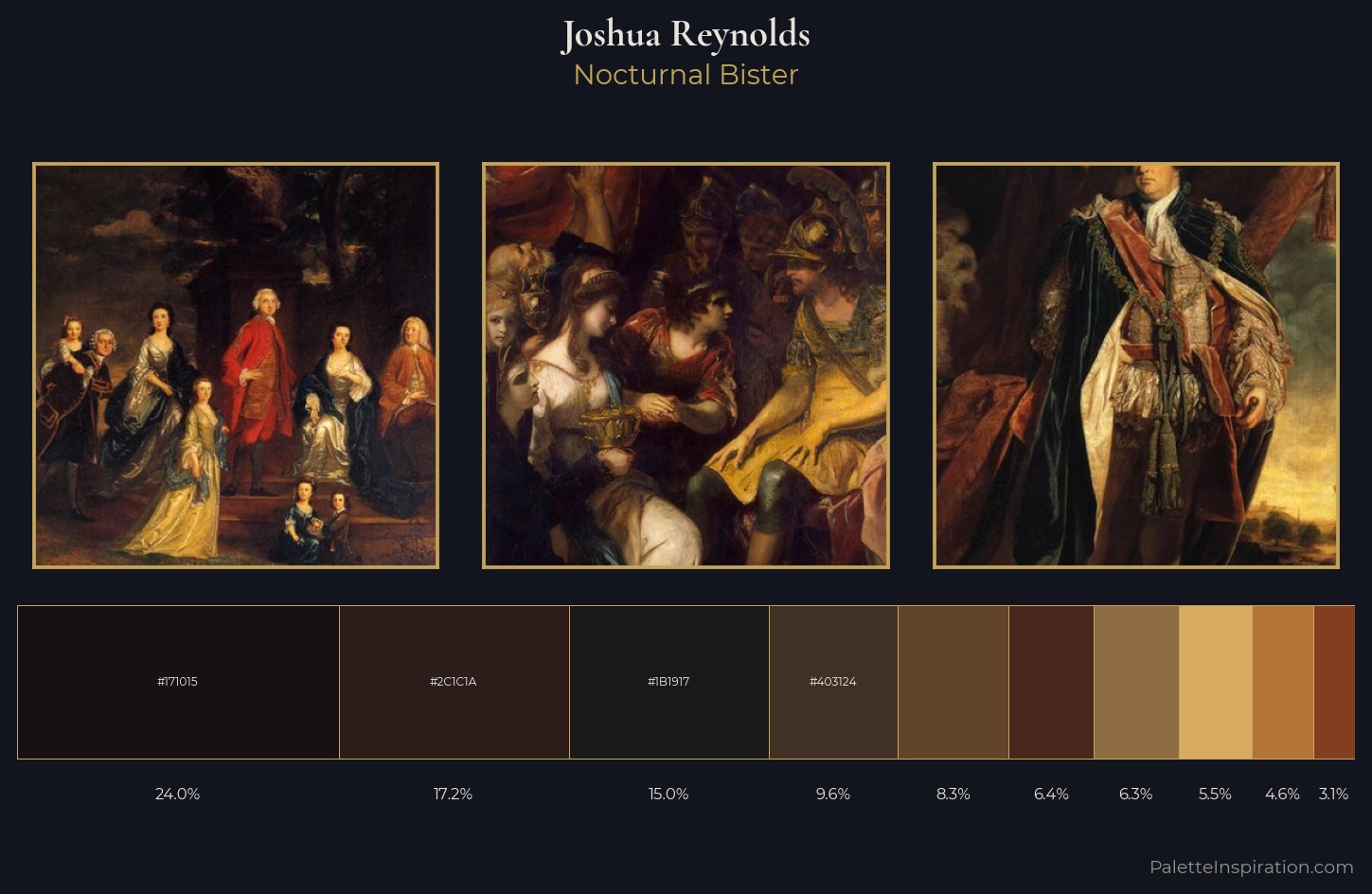This screenshot has width=1372, height=894.
Task: Click the 6.4% percentage label
Action: click(1051, 794)
